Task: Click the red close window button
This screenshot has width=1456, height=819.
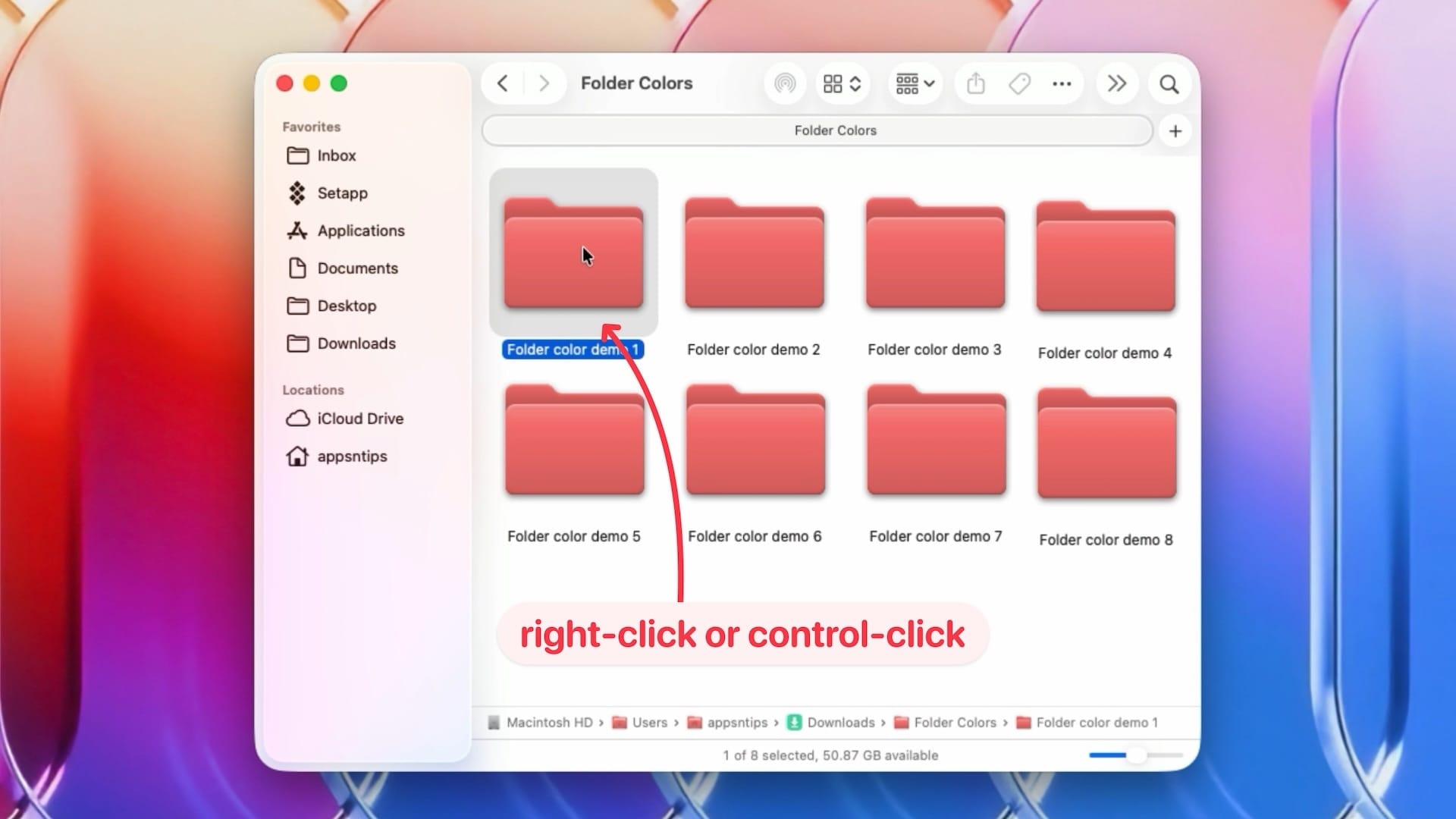Action: pos(285,83)
